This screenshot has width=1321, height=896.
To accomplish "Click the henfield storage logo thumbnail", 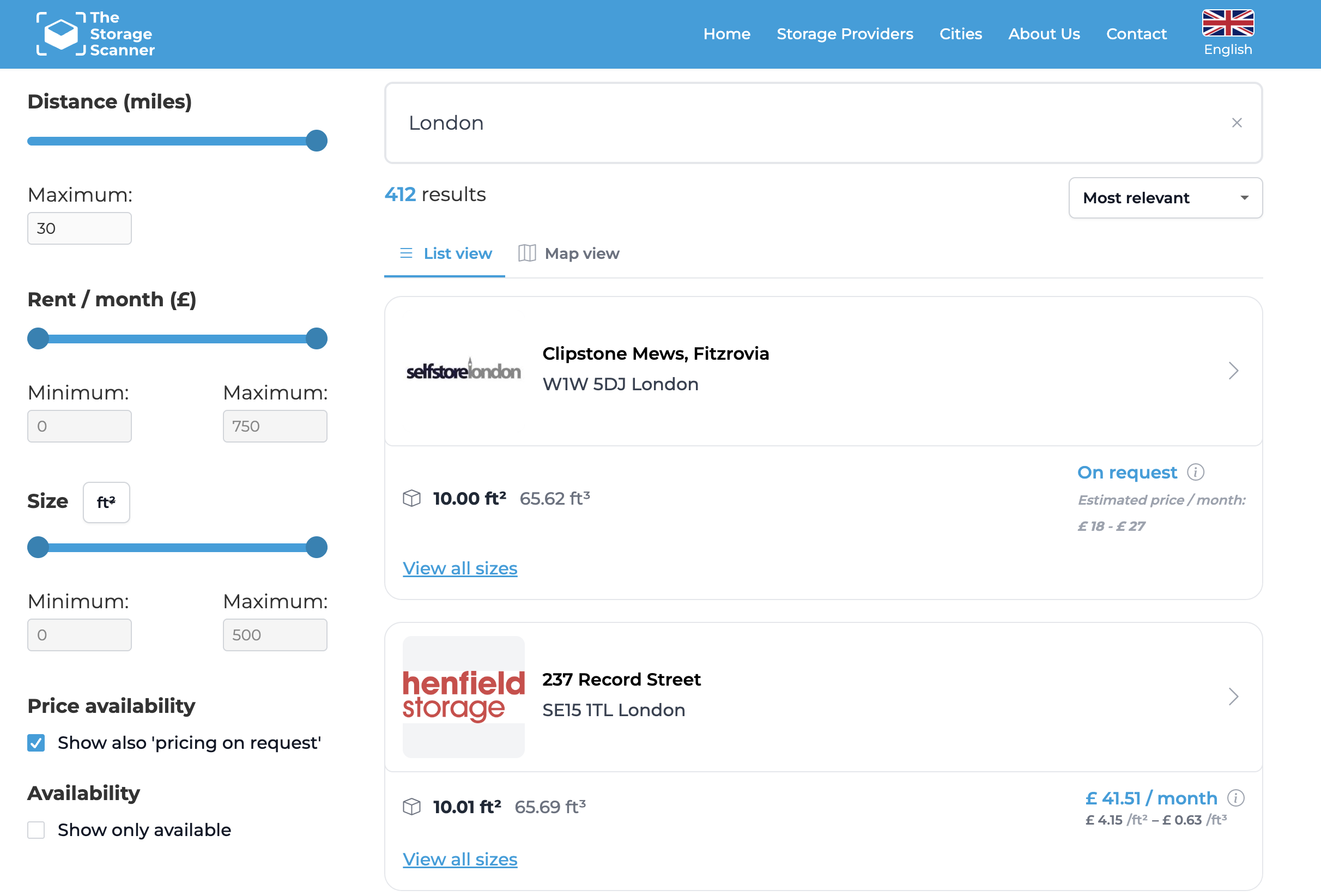I will point(463,697).
